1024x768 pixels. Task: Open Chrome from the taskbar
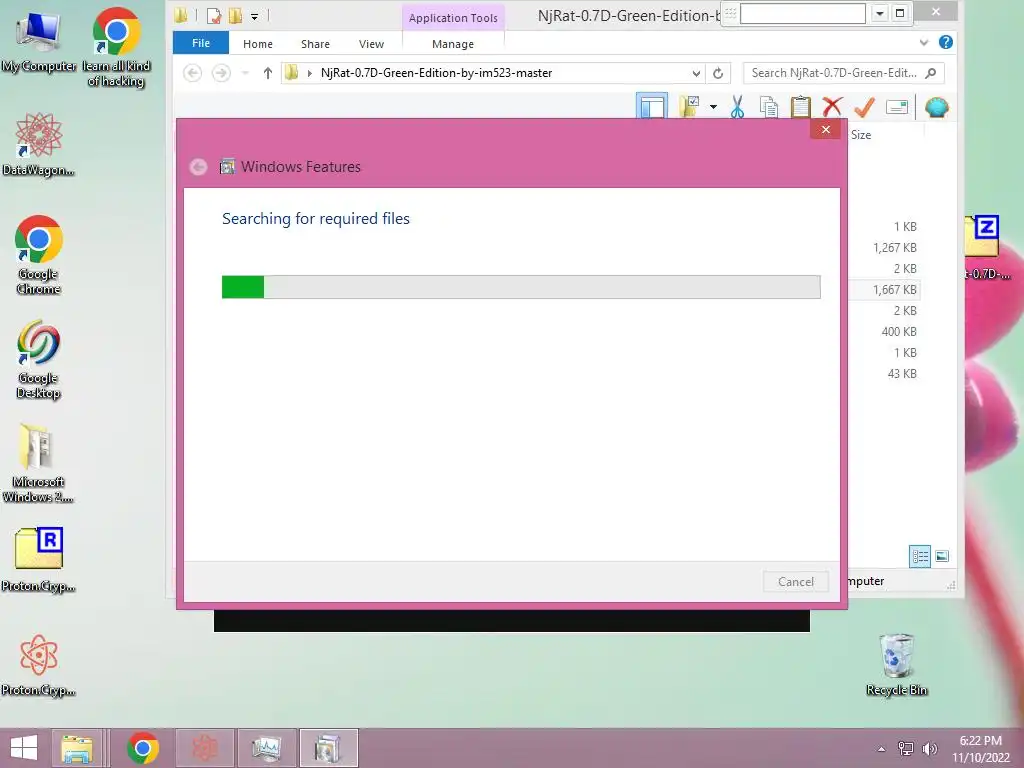click(x=142, y=748)
